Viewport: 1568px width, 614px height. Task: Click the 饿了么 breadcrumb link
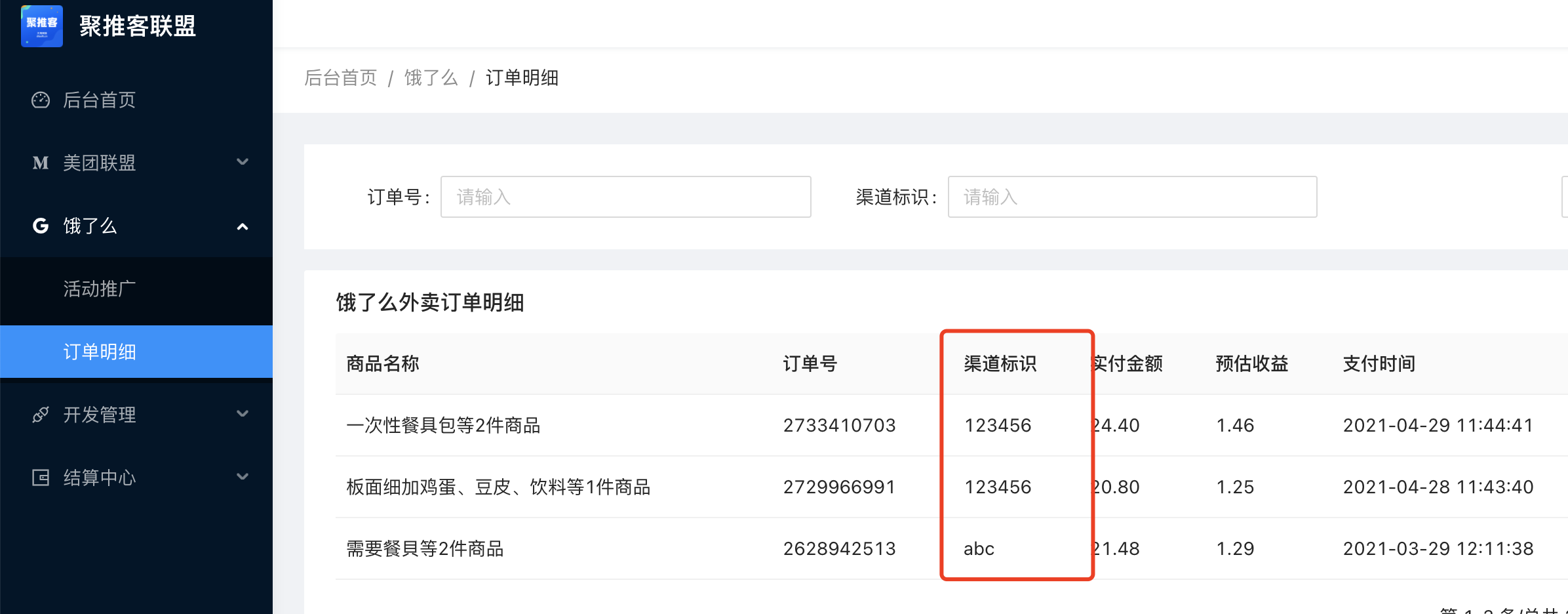(431, 78)
